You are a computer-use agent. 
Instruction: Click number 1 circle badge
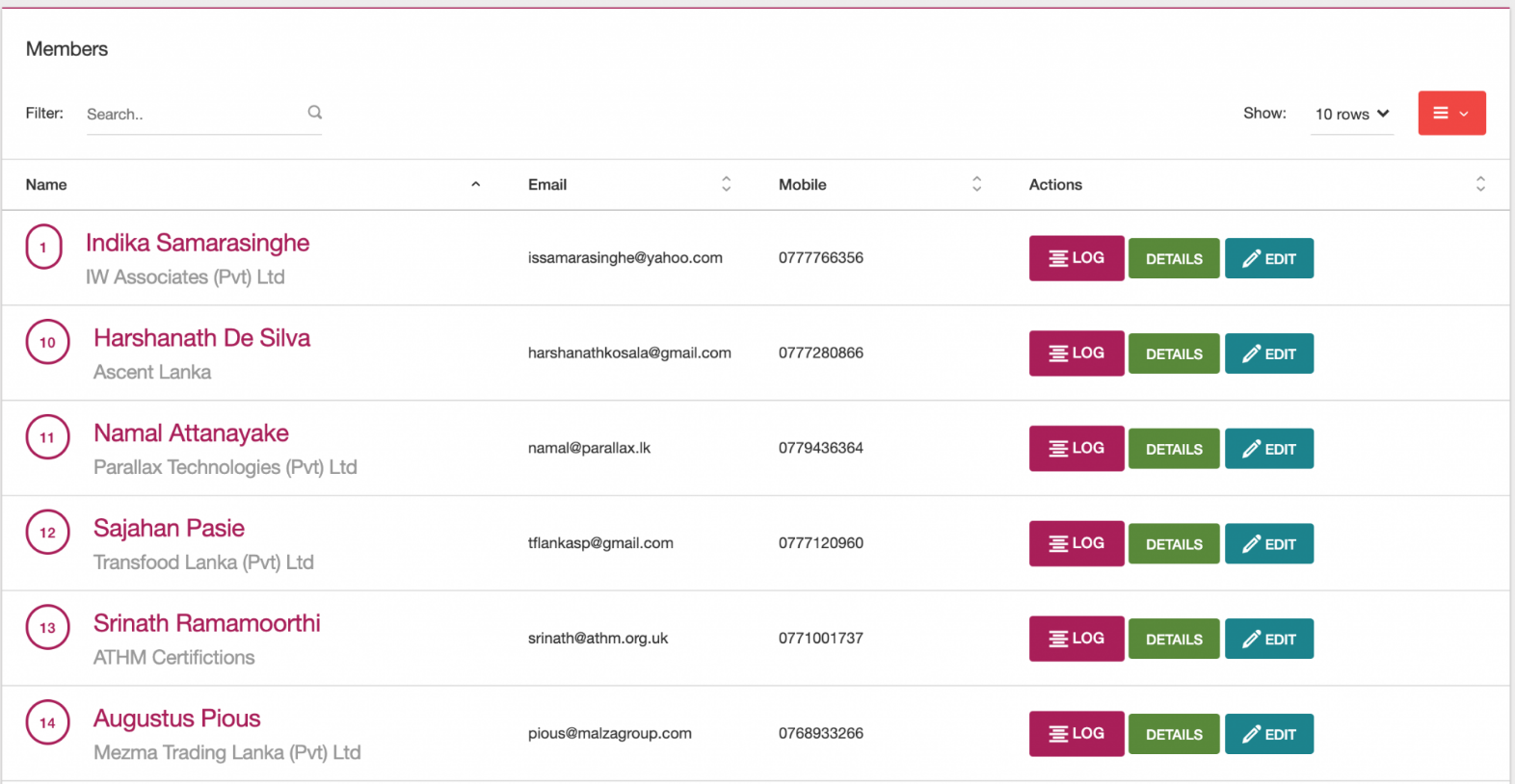pos(43,247)
